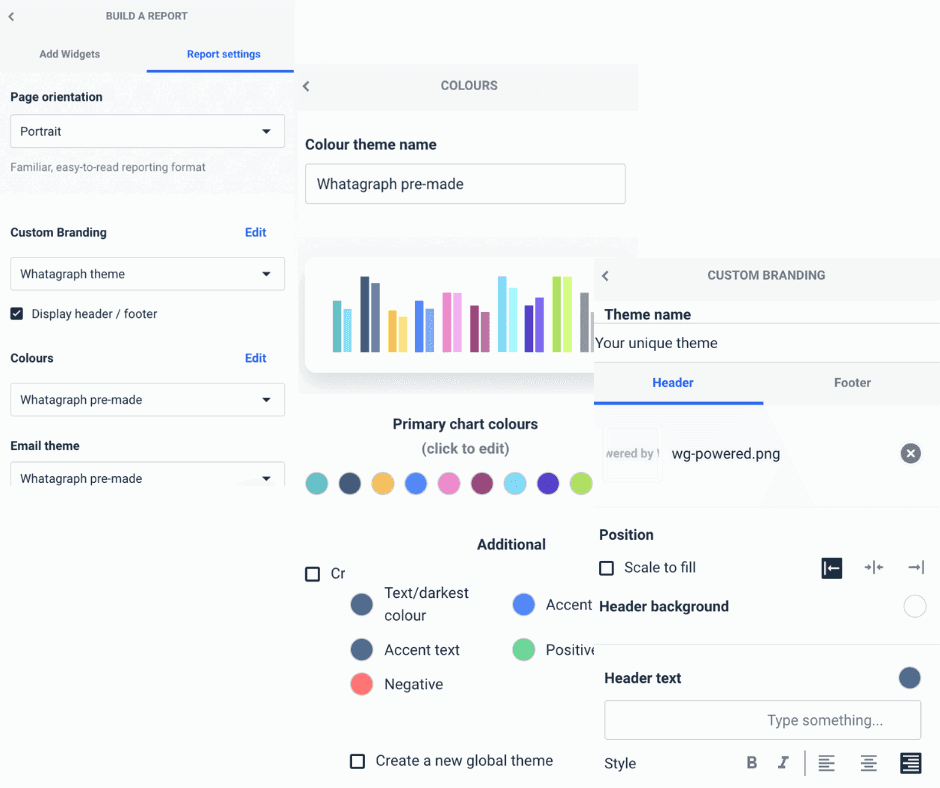This screenshot has height=788, width=940.
Task: Check Create a new global theme
Action: [x=357, y=761]
